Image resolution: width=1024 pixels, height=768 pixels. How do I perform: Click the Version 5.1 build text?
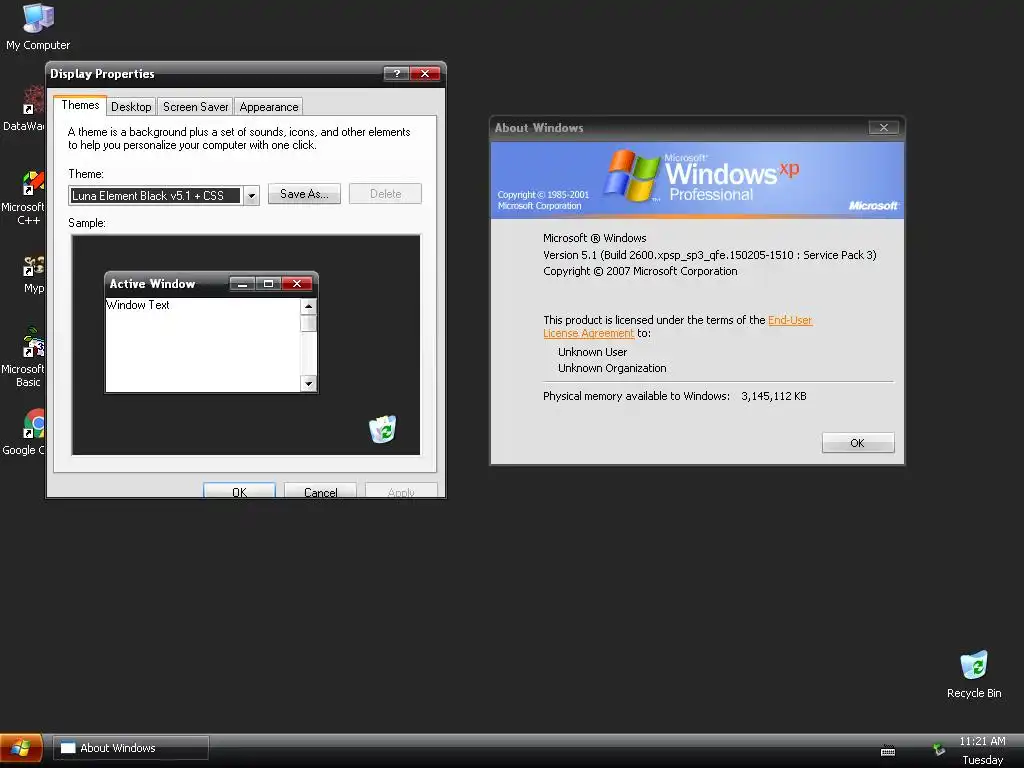click(710, 255)
